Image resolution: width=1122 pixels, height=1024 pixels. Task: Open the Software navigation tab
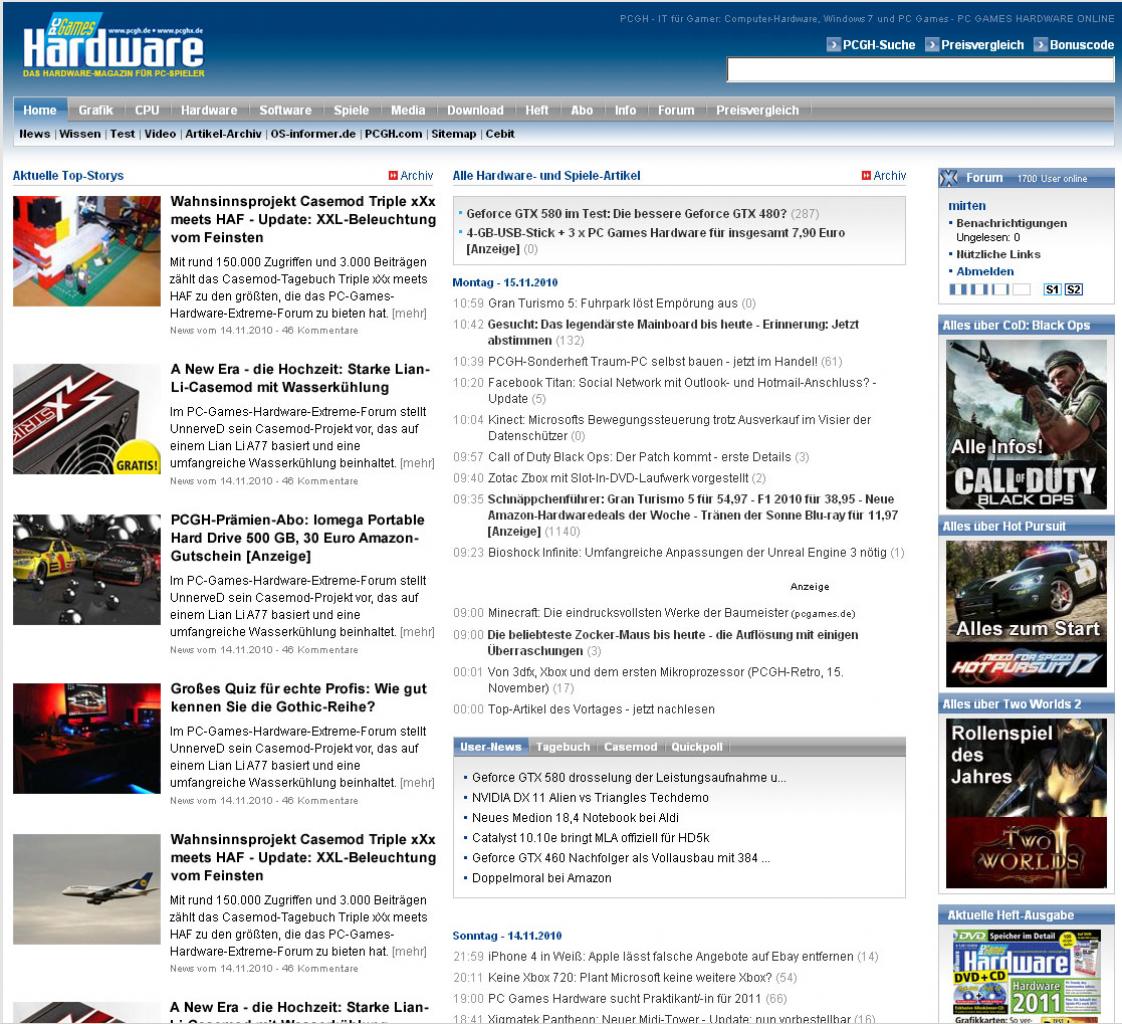(x=286, y=110)
